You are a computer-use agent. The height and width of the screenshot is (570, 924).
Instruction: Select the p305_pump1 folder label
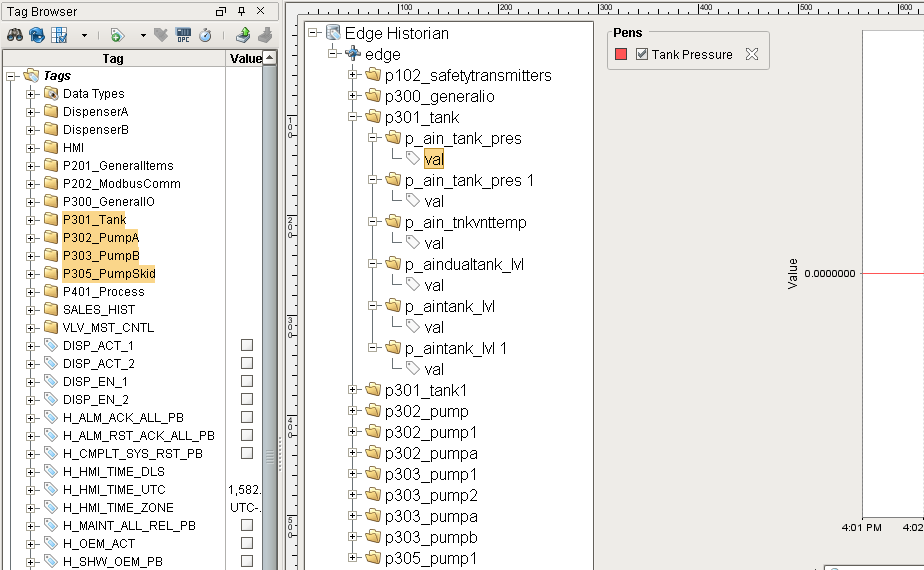431,558
